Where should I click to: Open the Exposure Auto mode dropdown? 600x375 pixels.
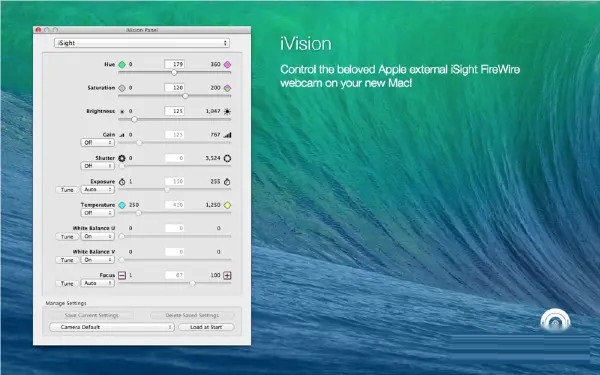98,189
